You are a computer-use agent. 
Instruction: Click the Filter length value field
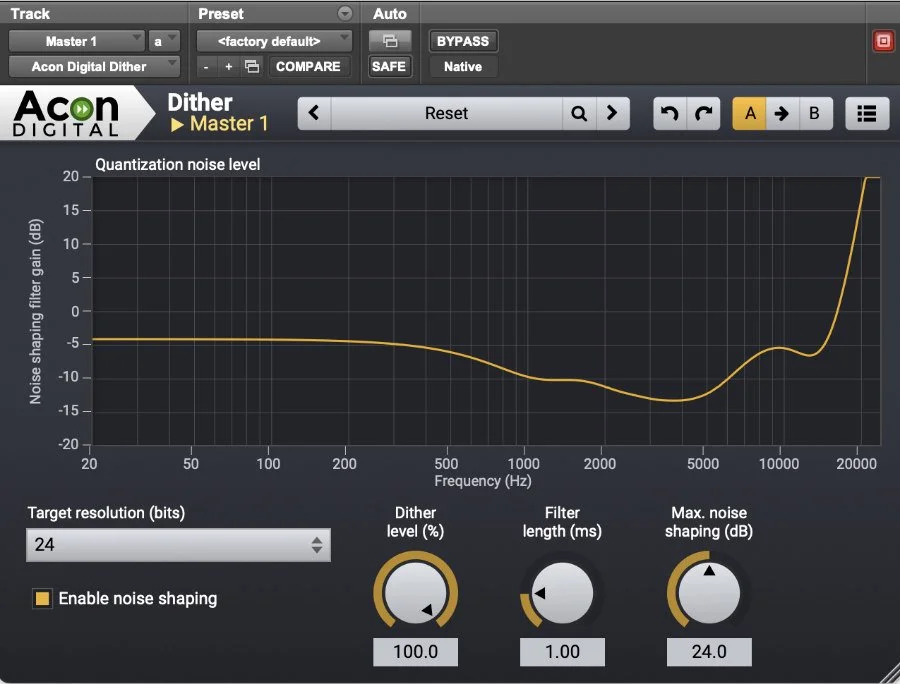pos(561,651)
